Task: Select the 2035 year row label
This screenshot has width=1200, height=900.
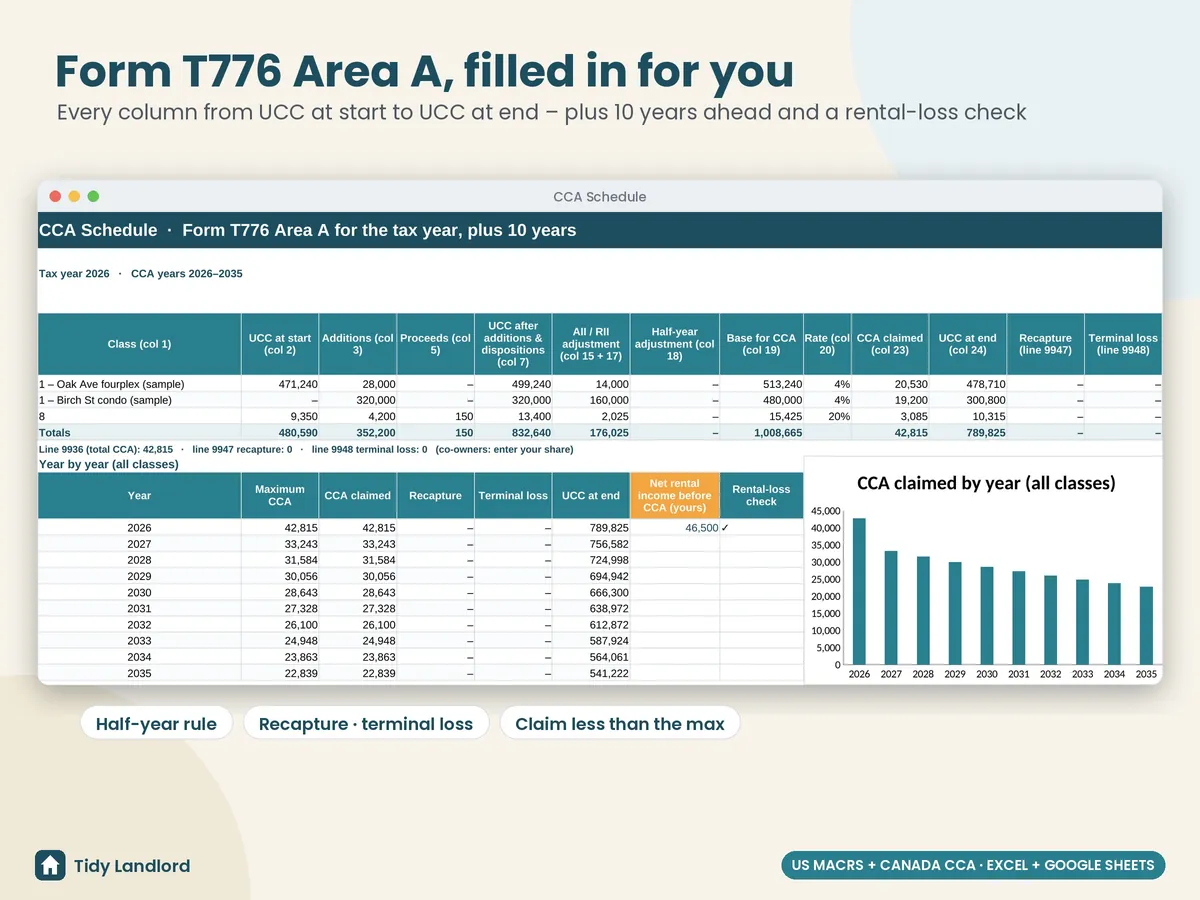Action: pyautogui.click(x=140, y=673)
